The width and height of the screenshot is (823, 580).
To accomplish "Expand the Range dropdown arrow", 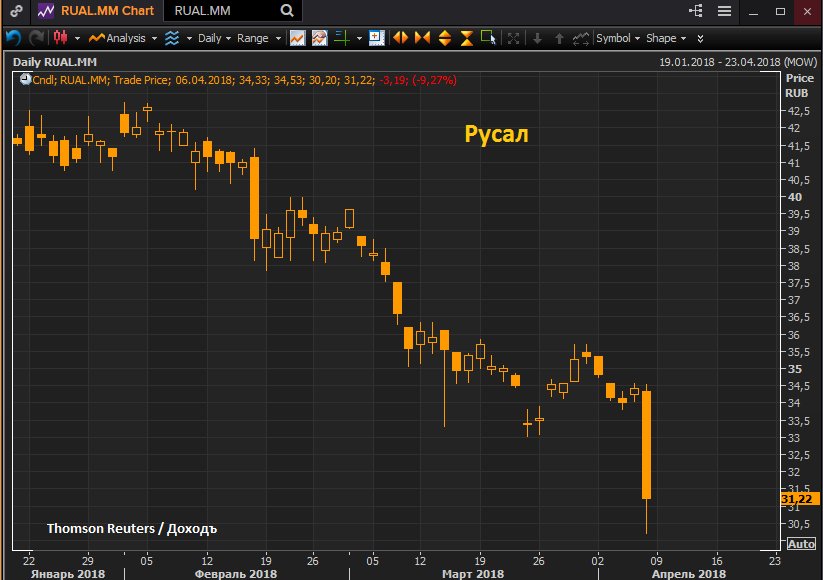I will [x=278, y=38].
